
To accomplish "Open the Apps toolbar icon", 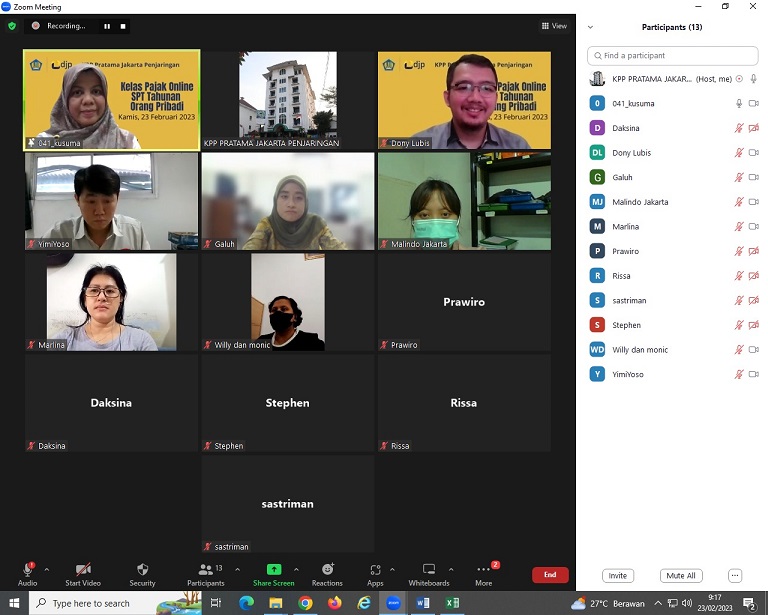I will [375, 570].
